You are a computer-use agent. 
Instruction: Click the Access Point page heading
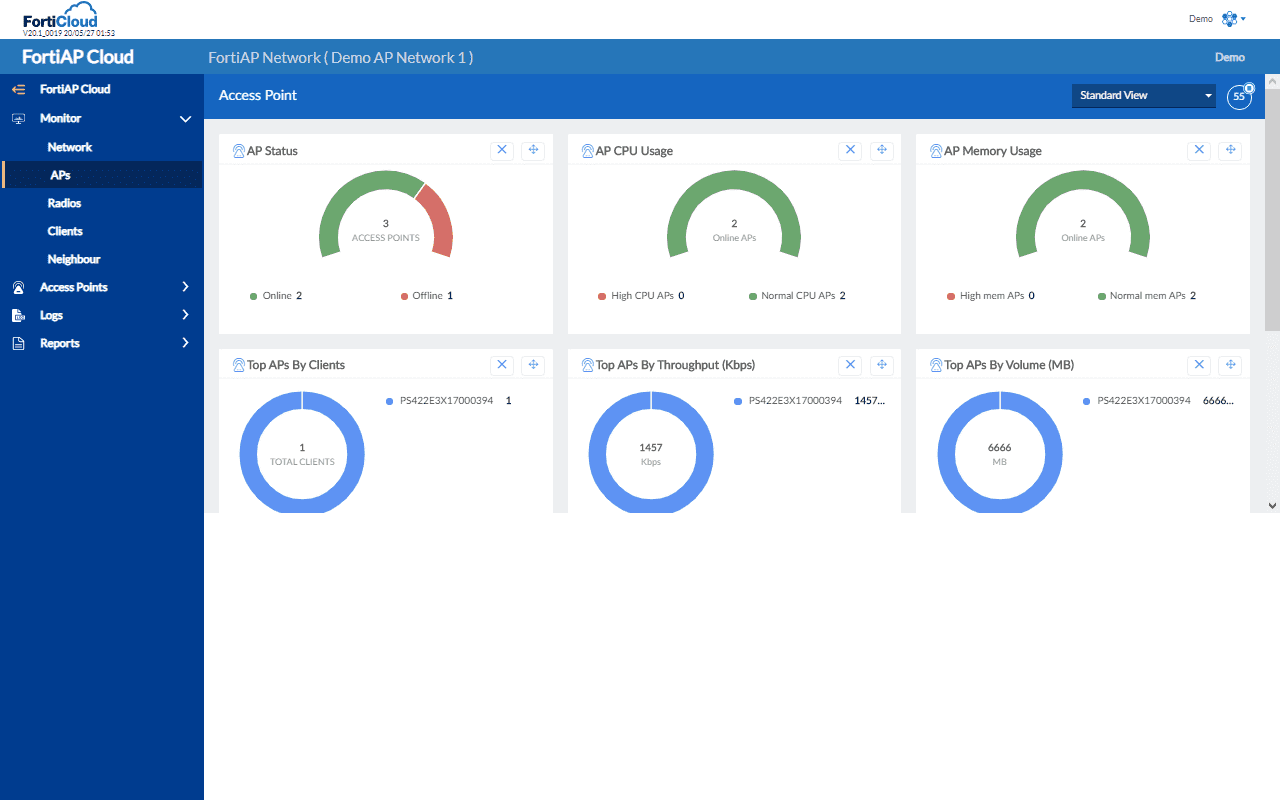(x=258, y=96)
